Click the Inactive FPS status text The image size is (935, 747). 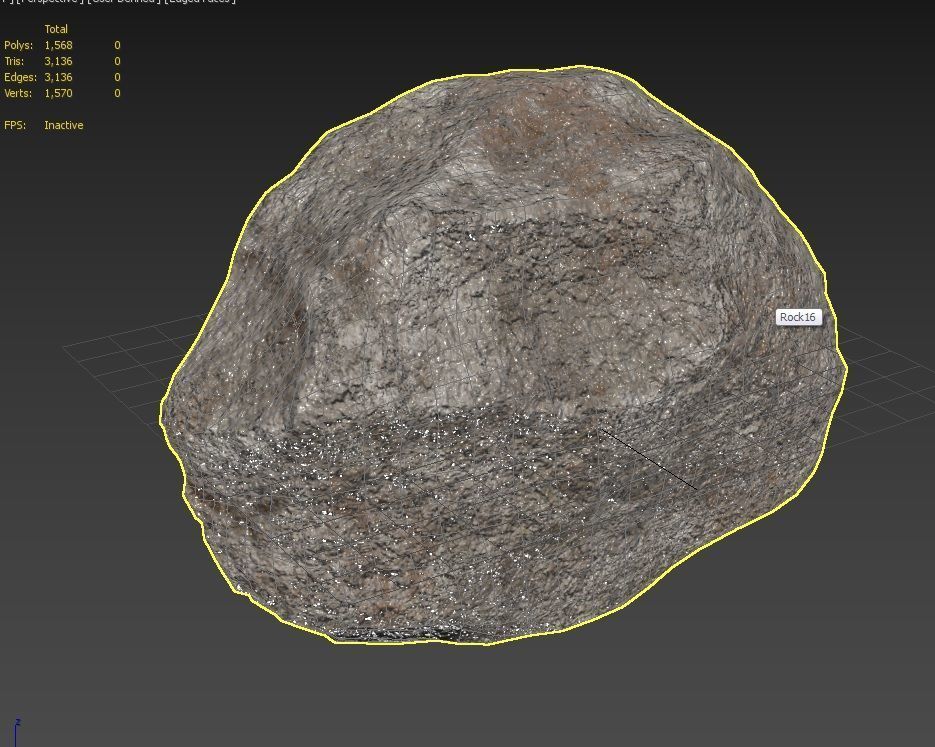(64, 125)
